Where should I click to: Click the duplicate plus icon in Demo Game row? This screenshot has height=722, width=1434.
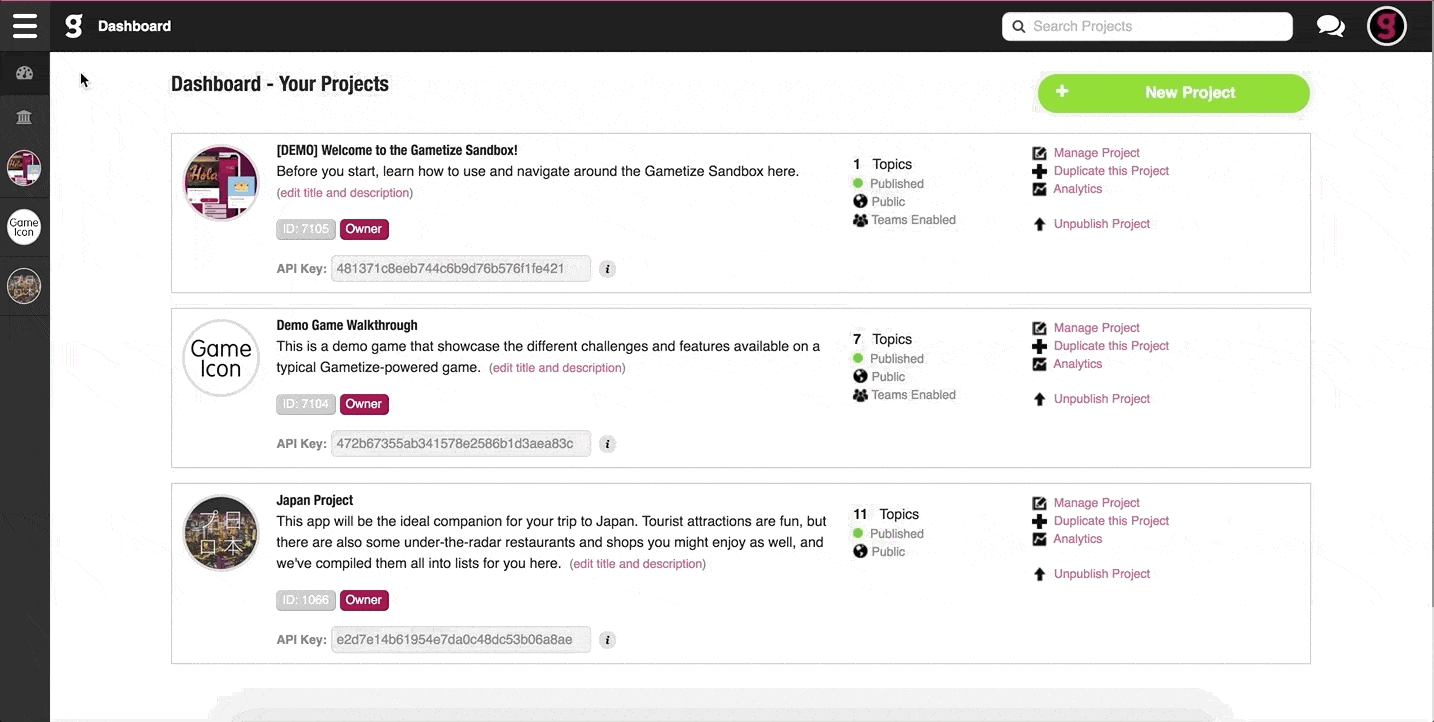[x=1039, y=346]
